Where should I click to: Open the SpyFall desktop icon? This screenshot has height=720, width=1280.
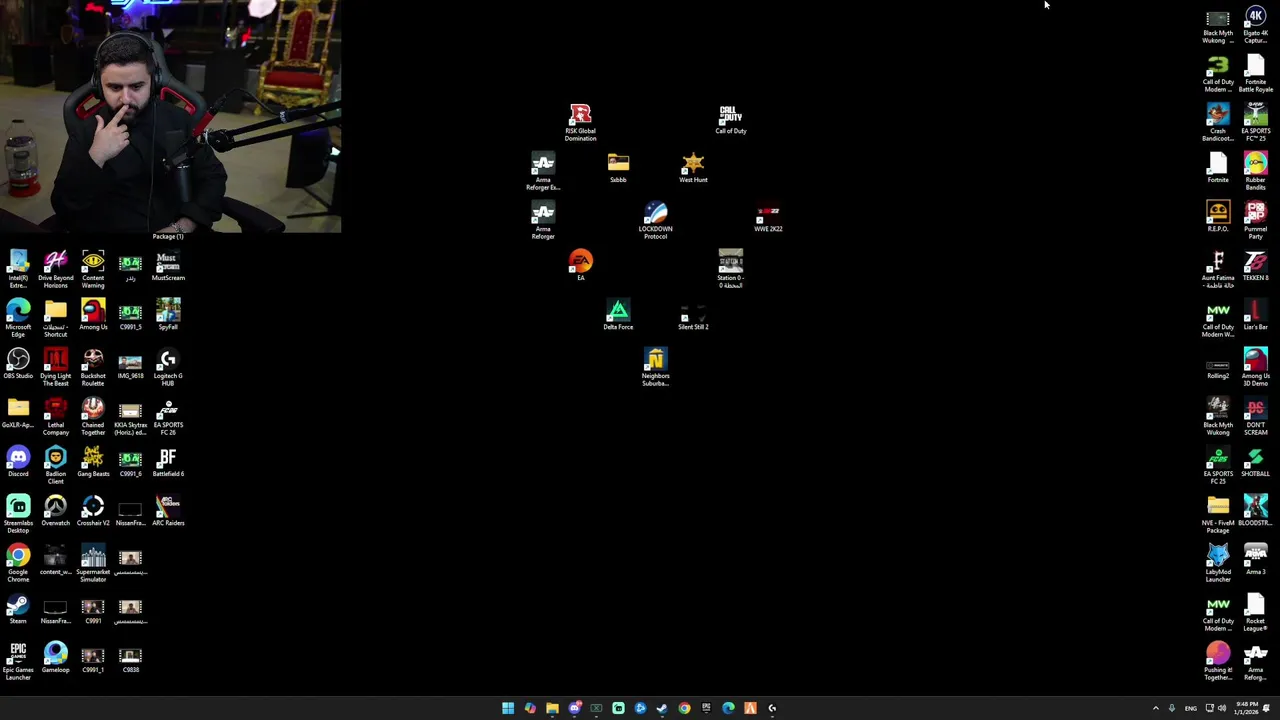(168, 315)
